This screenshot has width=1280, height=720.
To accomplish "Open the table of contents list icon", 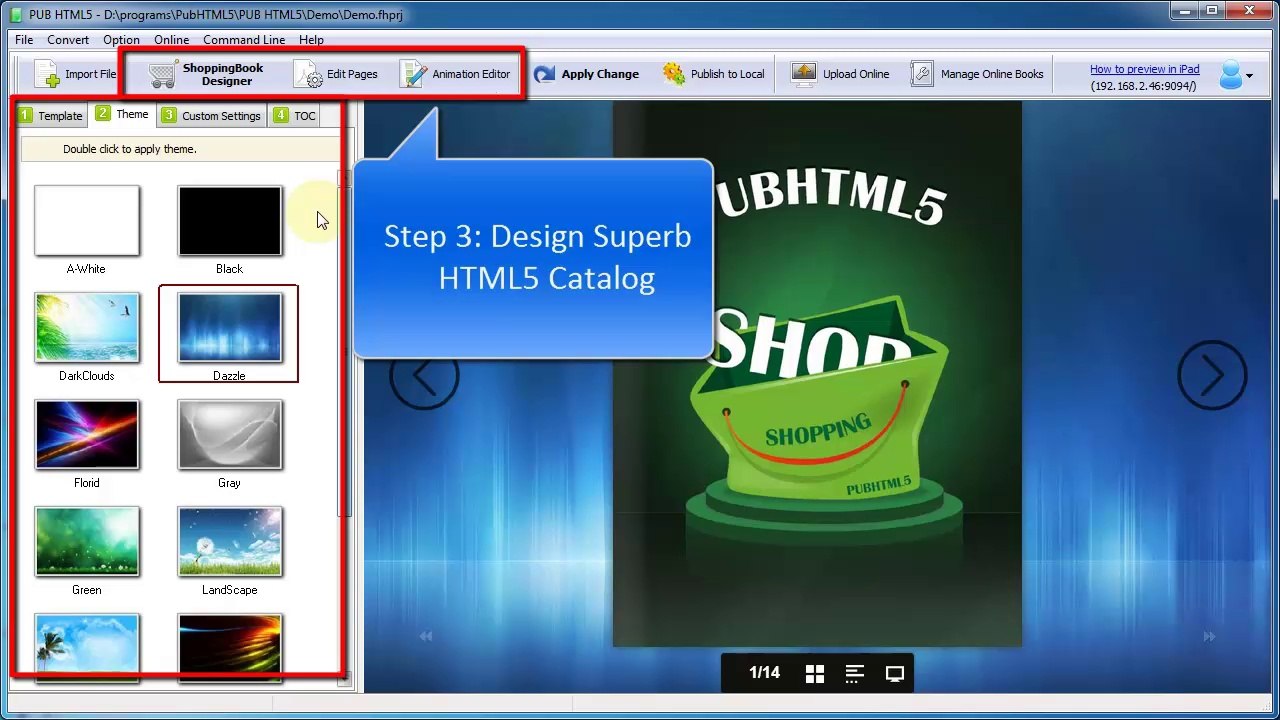I will (x=855, y=674).
